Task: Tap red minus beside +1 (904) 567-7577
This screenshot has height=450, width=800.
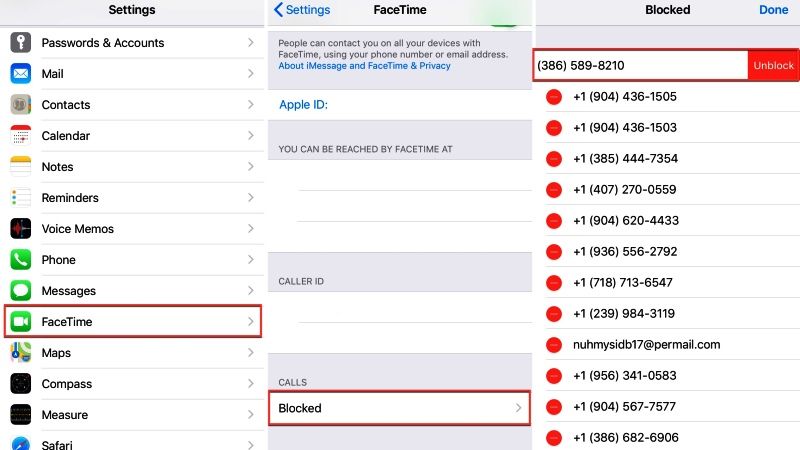Action: point(554,407)
